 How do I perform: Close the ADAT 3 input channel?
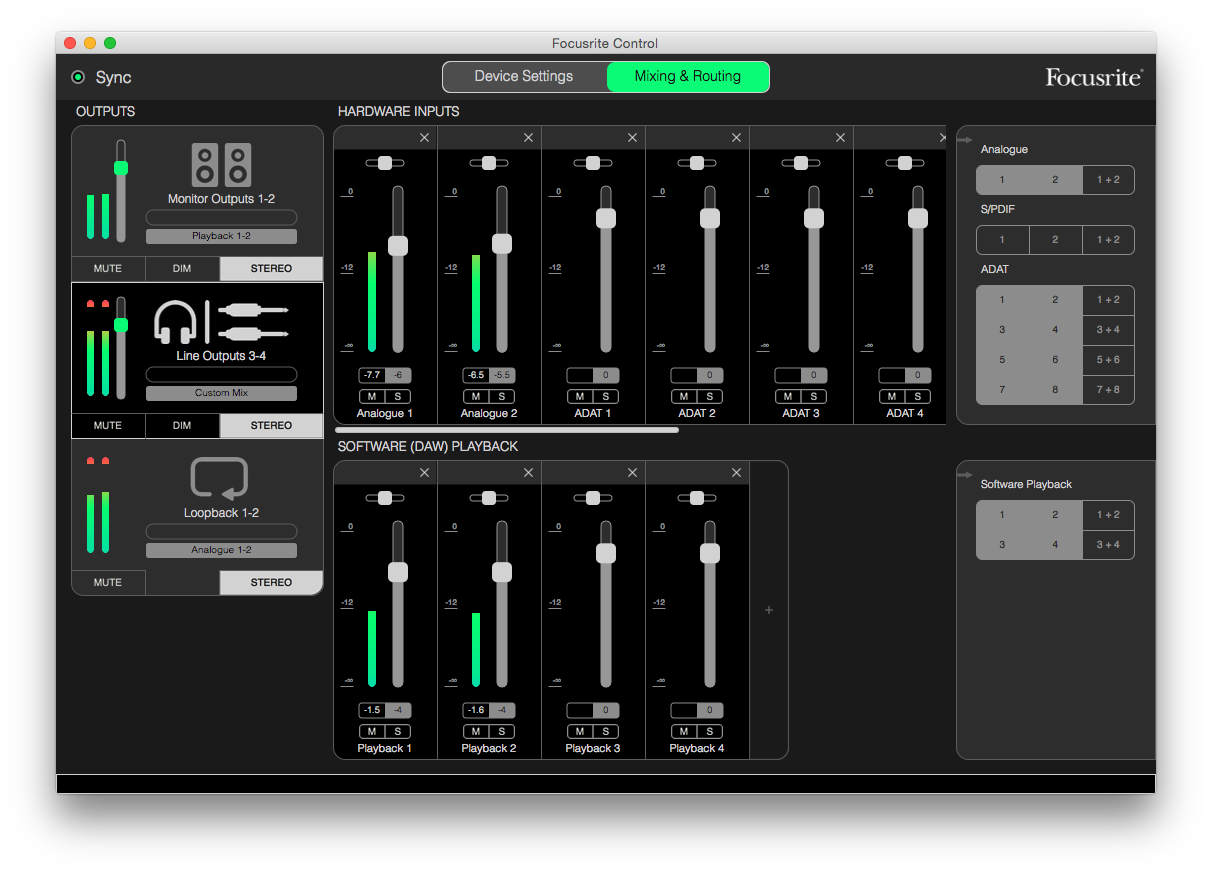click(840, 137)
